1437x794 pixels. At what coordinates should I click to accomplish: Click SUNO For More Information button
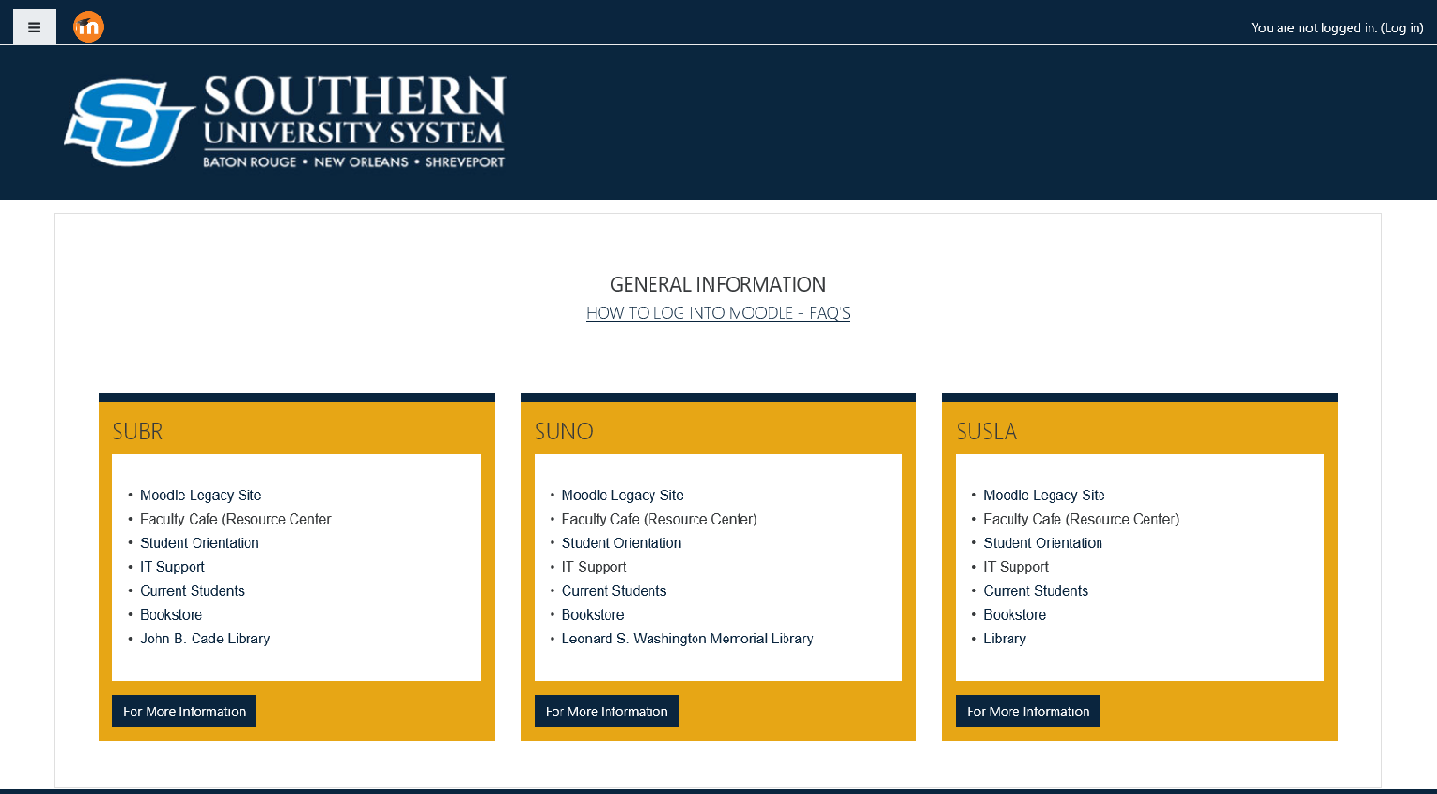click(607, 711)
